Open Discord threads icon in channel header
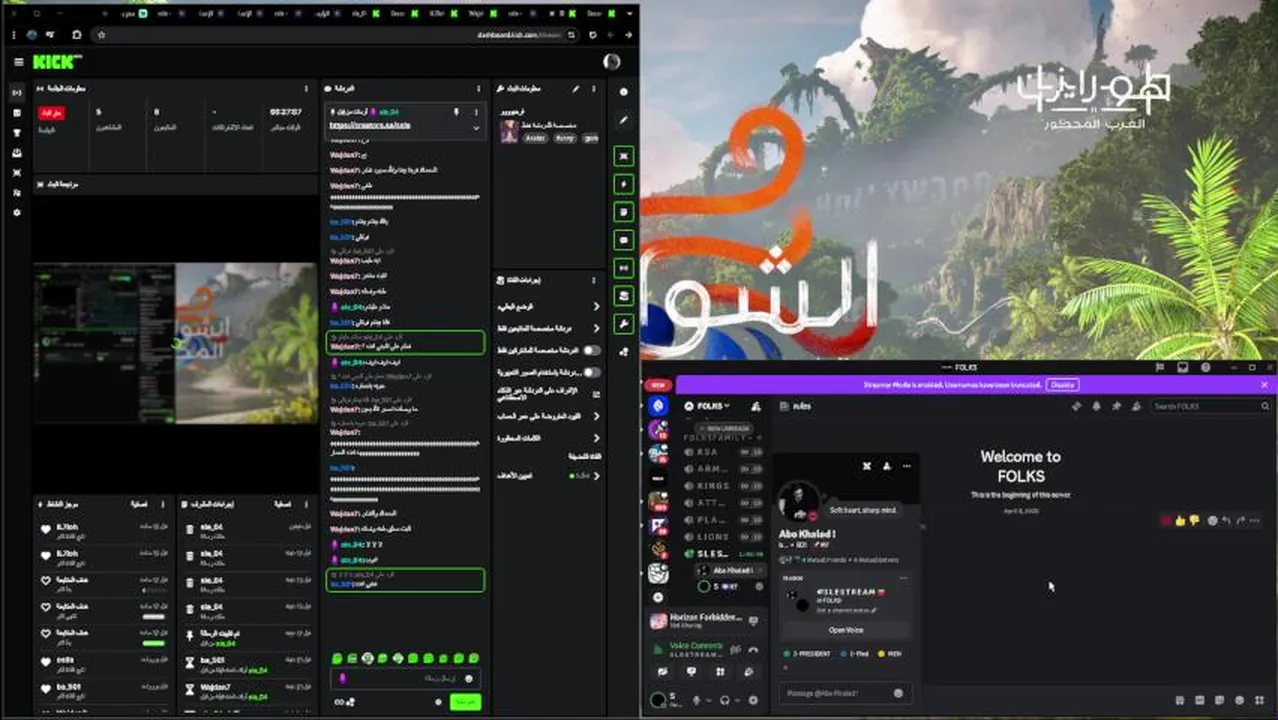1278x720 pixels. [x=1076, y=406]
